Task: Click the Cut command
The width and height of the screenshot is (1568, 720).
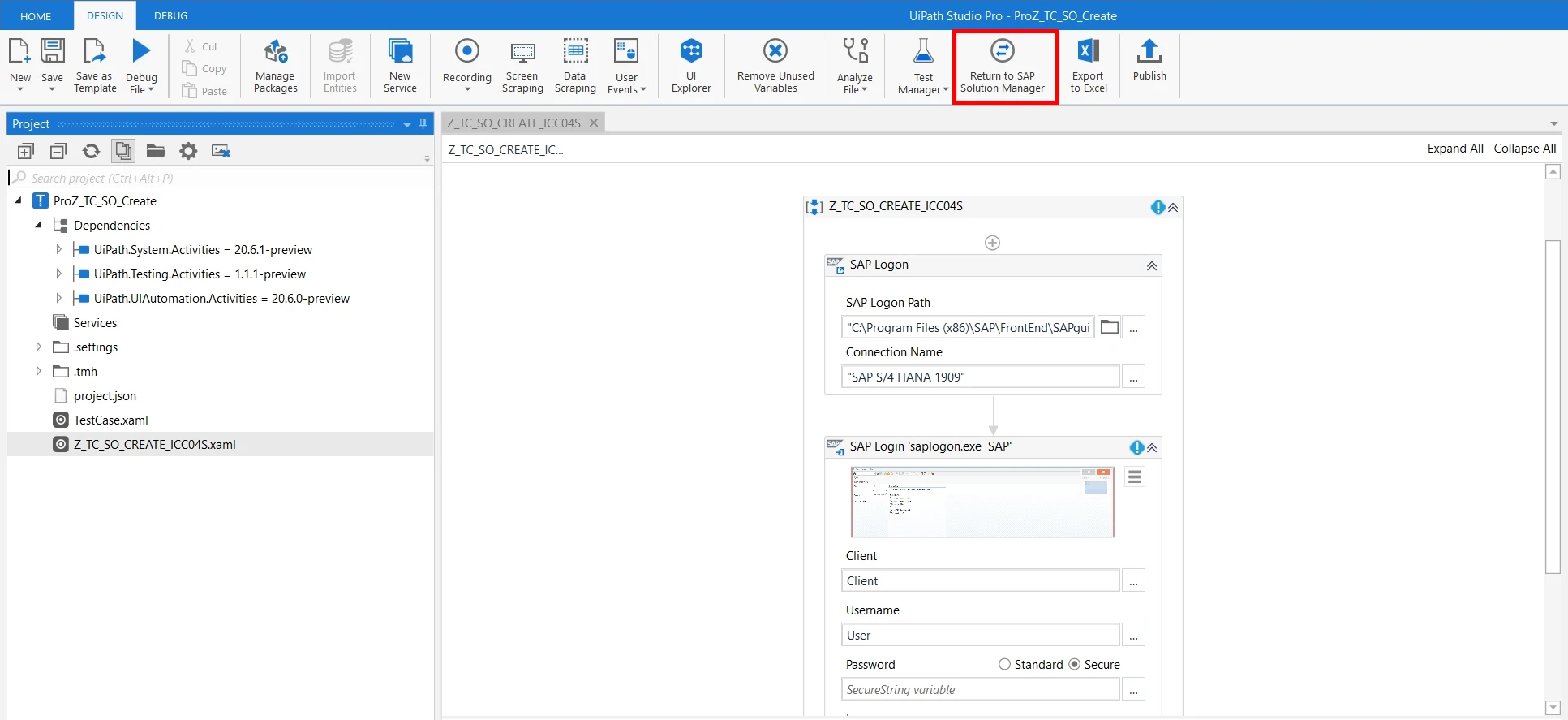Action: [x=201, y=47]
